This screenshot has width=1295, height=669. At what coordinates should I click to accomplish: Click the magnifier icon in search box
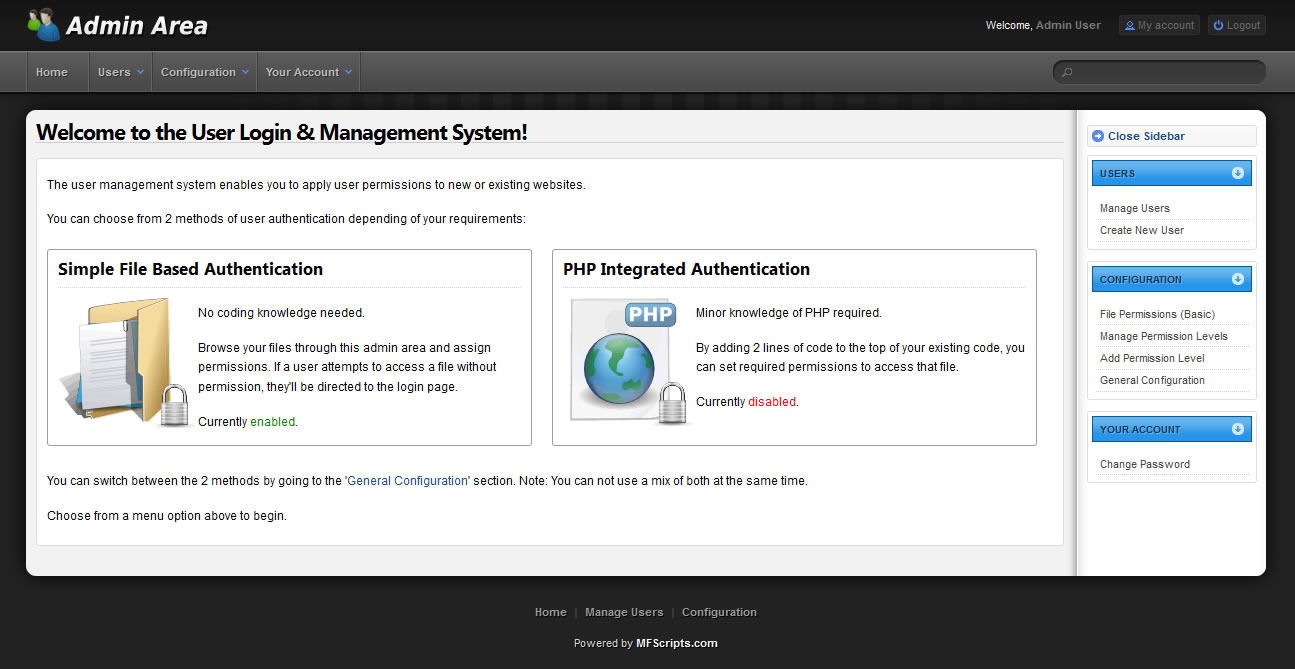1067,72
